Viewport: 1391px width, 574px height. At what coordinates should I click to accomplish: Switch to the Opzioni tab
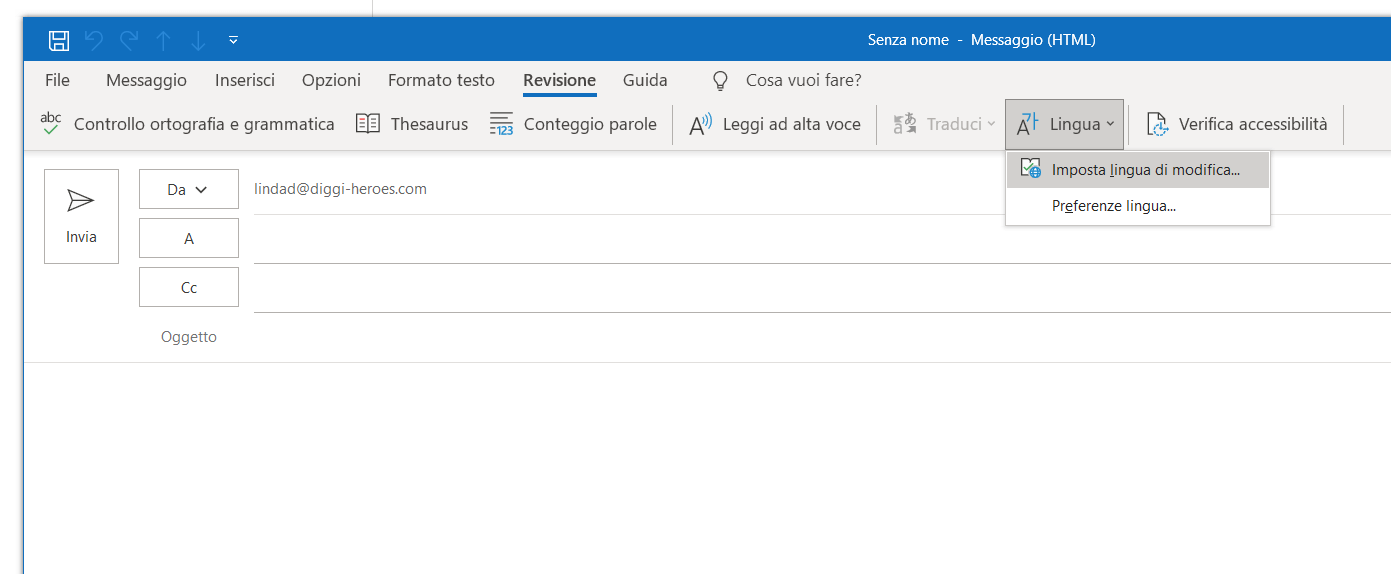[331, 80]
